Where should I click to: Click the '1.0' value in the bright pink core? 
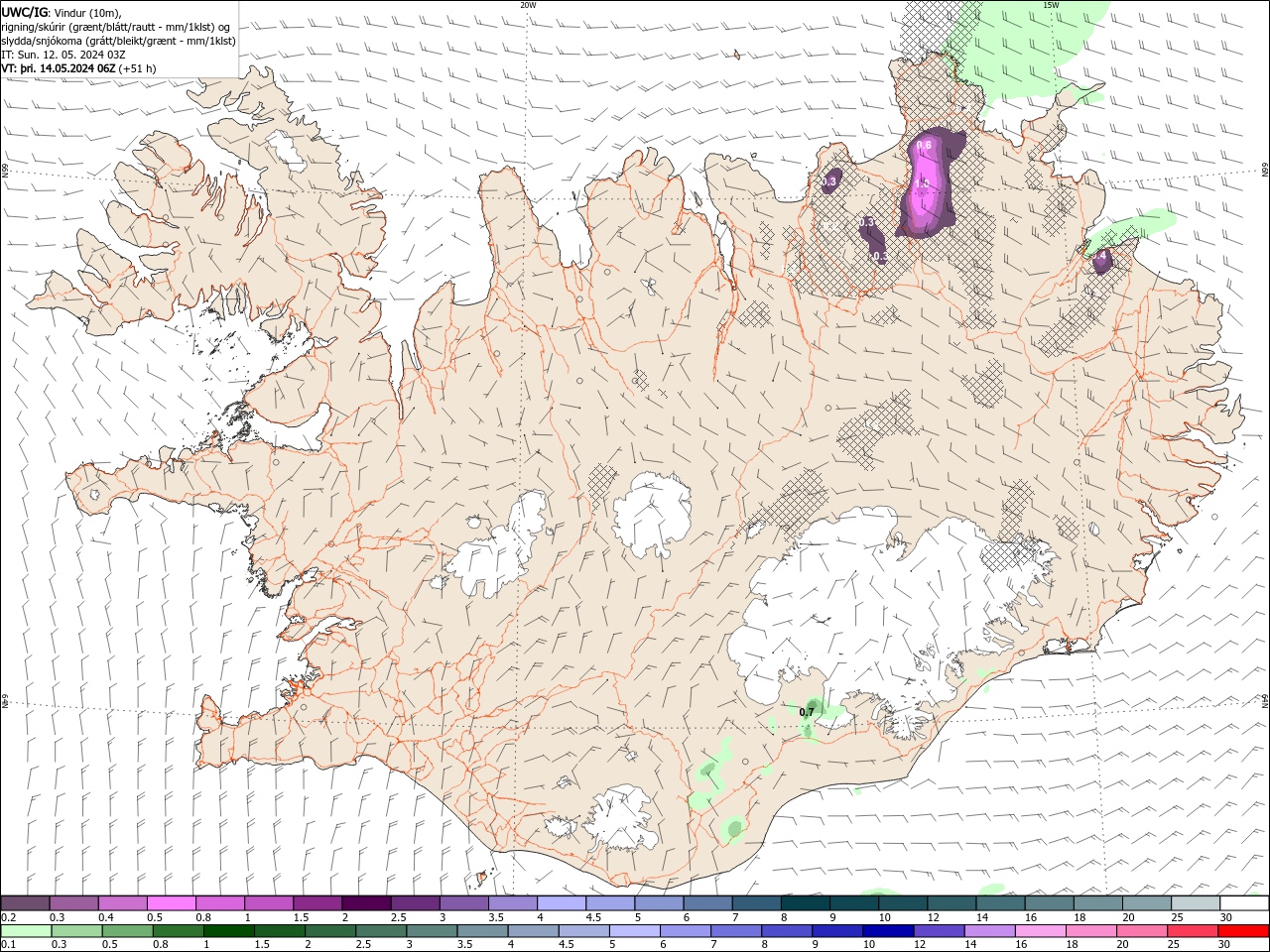click(922, 183)
